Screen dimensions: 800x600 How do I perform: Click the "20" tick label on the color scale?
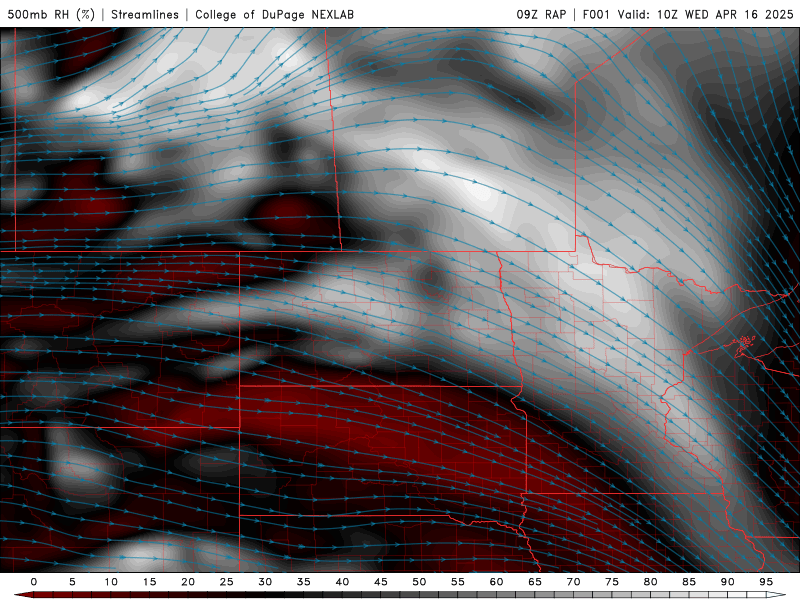tap(188, 582)
